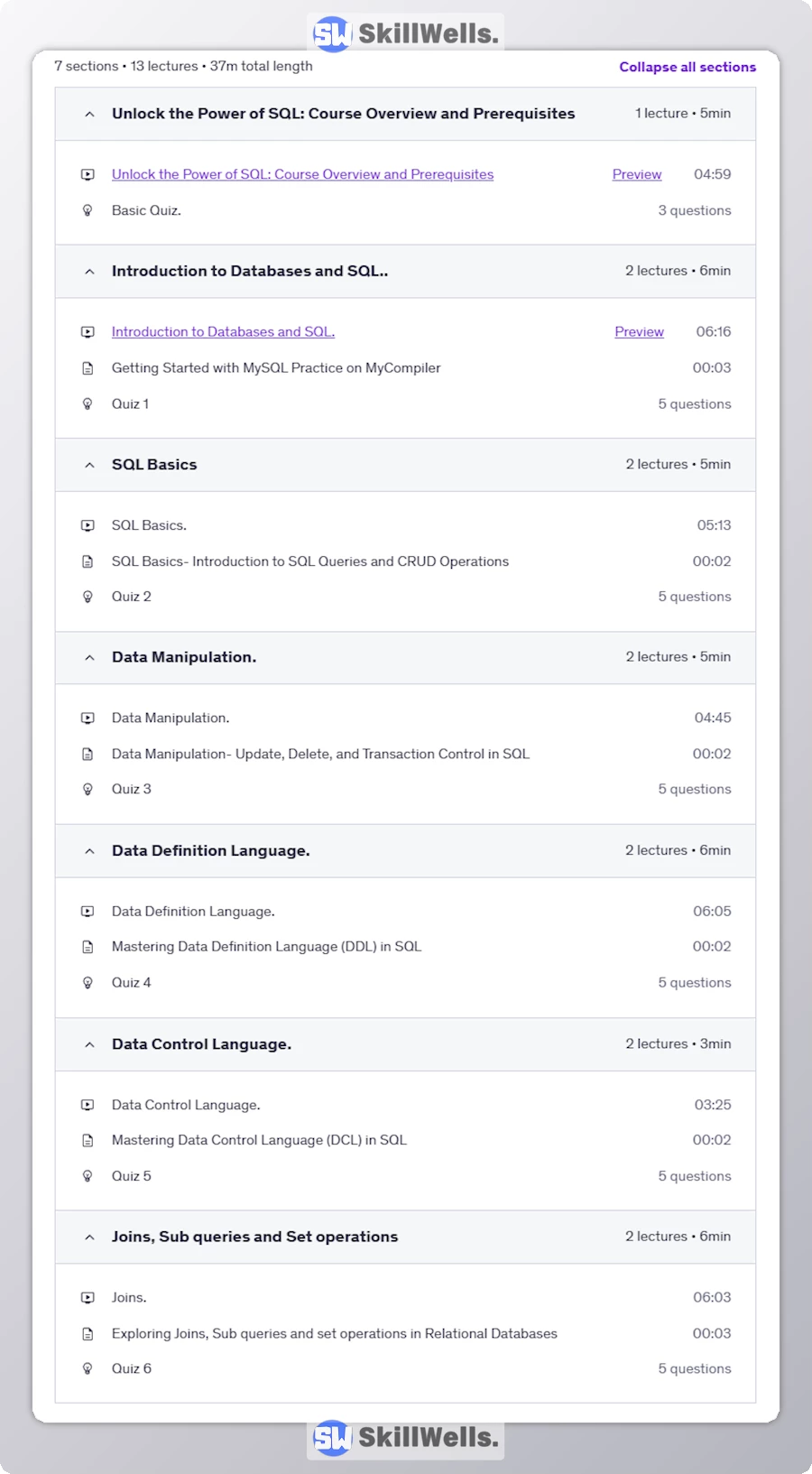812x1474 pixels.
Task: Open the Introduction to Databases and SQL. lecture link
Action: (x=223, y=331)
